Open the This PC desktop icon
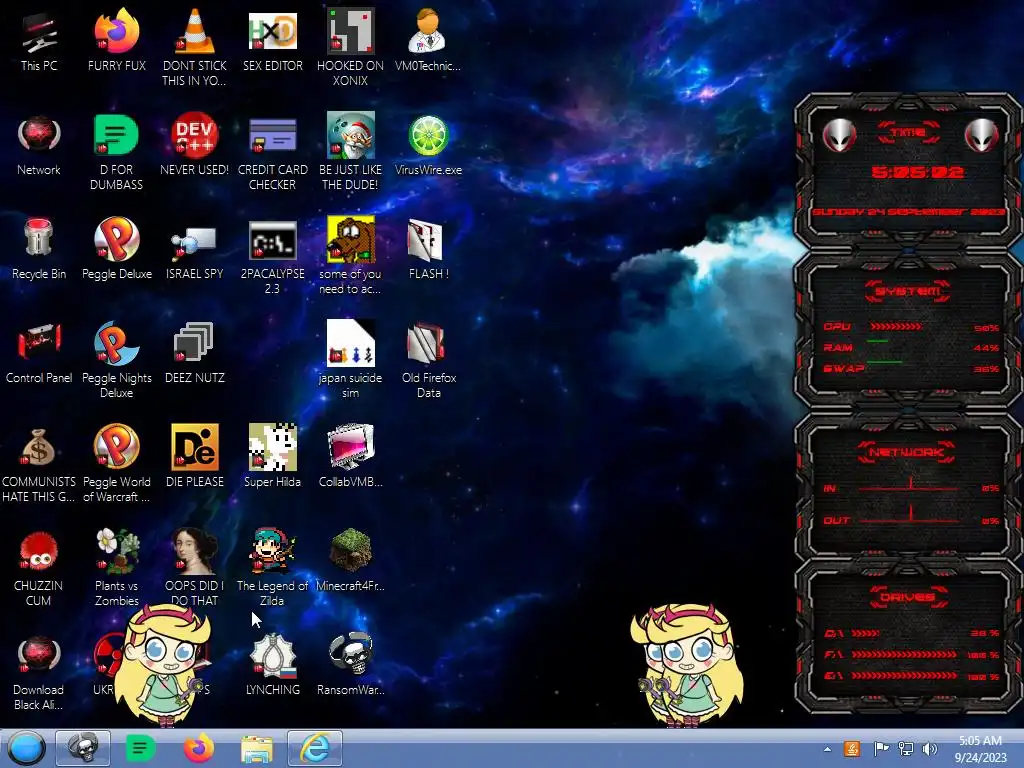1024x768 pixels. point(39,40)
